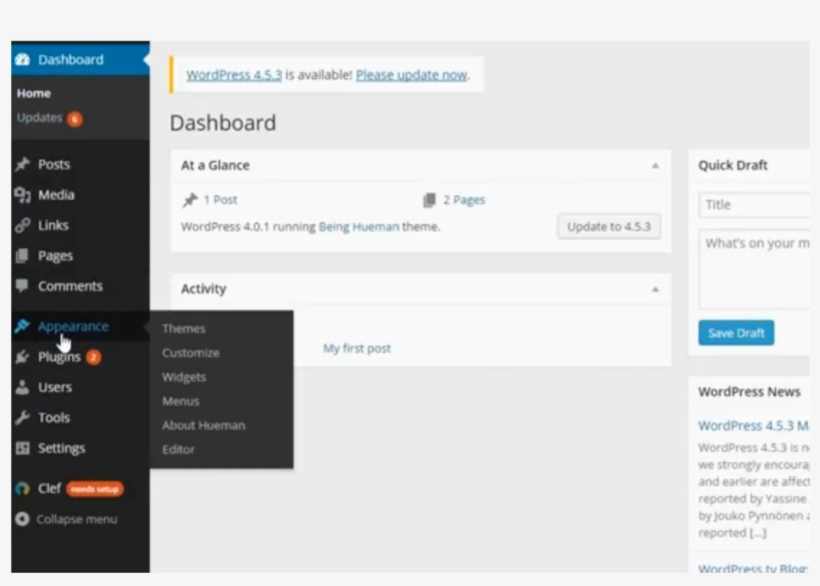Screen dimensions: 820x586
Task: Collapse the Activity panel
Action: (x=655, y=289)
